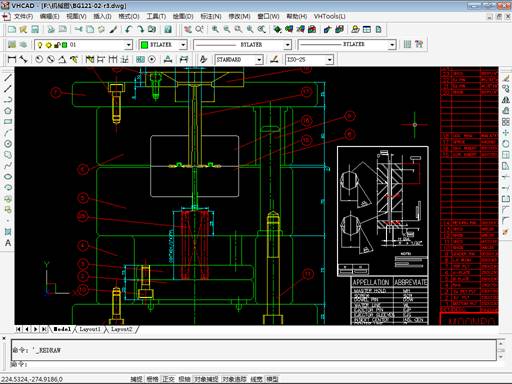Open the Layer manager icon
Image resolution: width=512 pixels, height=384 pixels.
12,44
